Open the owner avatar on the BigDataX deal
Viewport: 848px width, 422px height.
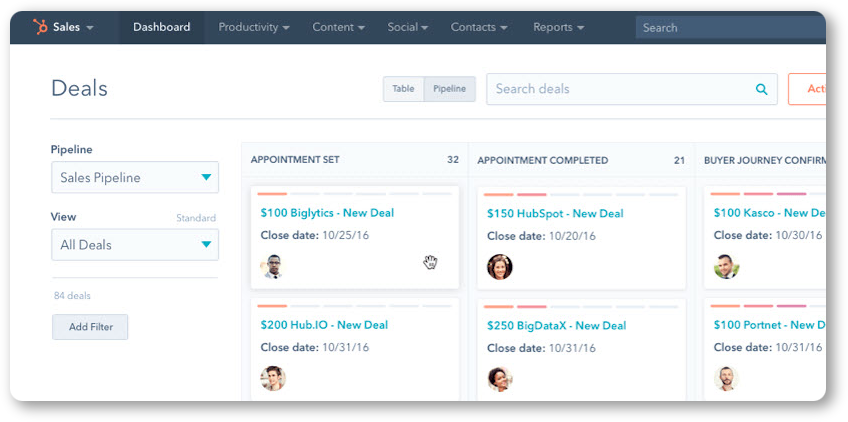[499, 379]
